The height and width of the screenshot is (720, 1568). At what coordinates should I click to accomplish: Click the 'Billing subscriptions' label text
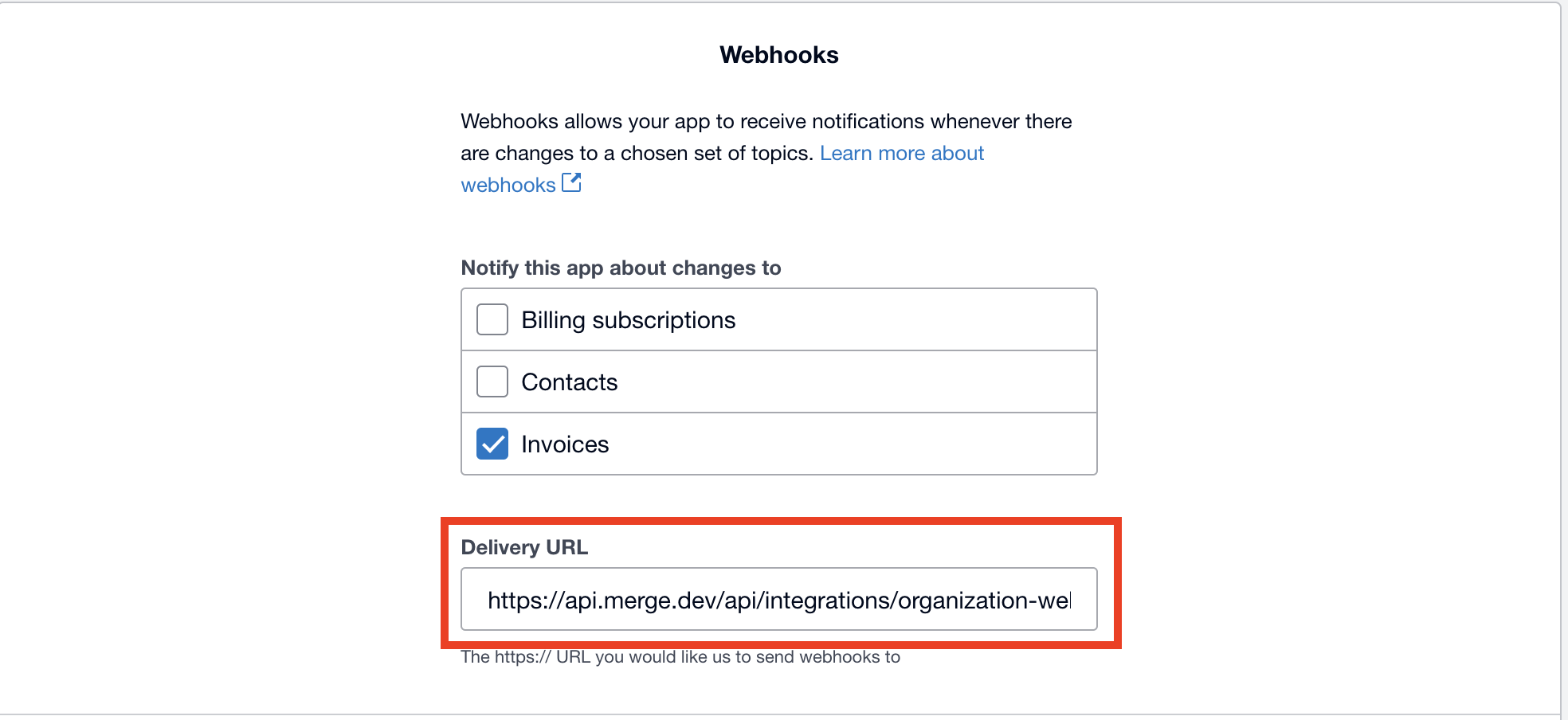click(x=628, y=320)
